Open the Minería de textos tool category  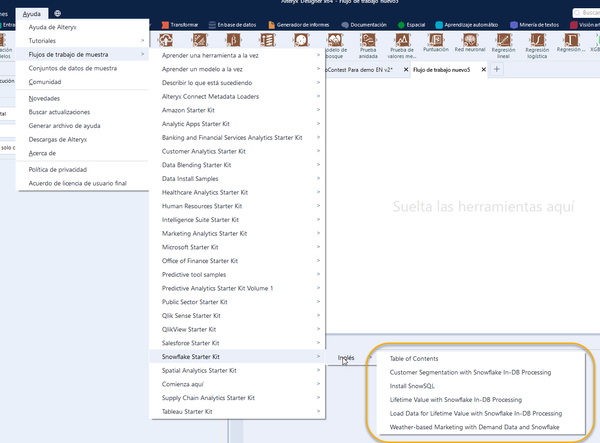point(535,25)
